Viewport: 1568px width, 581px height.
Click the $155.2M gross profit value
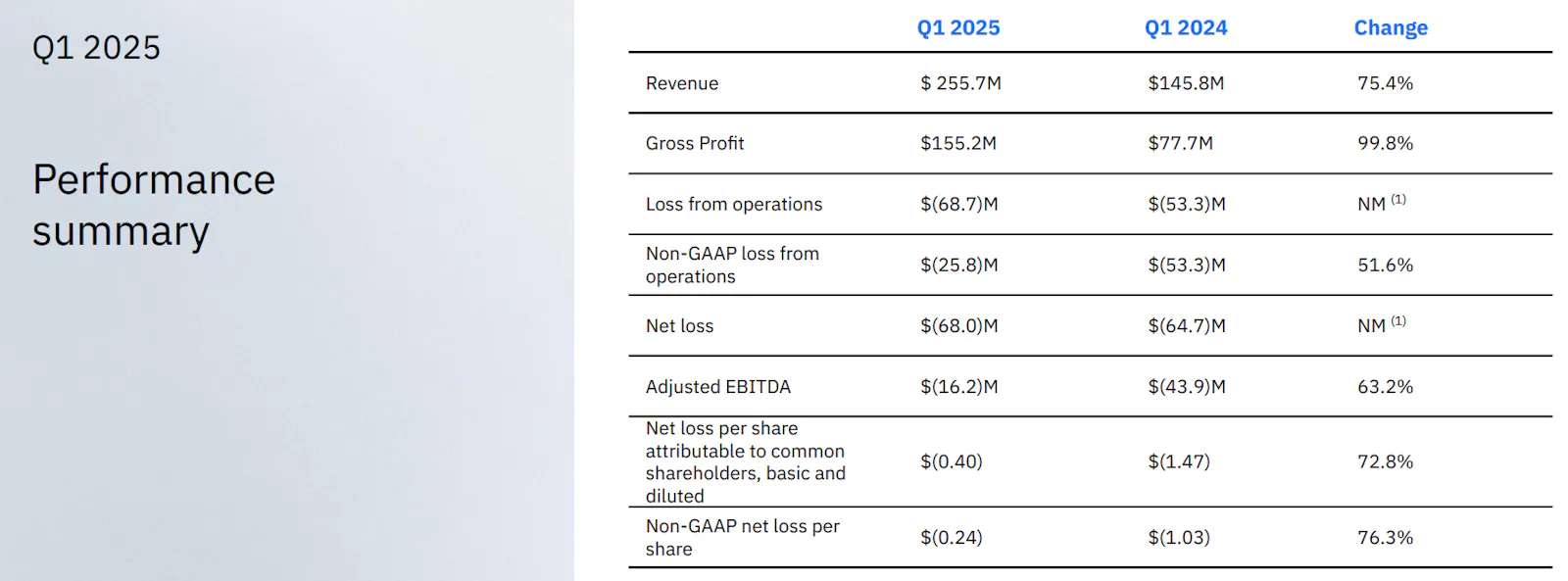pyautogui.click(x=957, y=143)
